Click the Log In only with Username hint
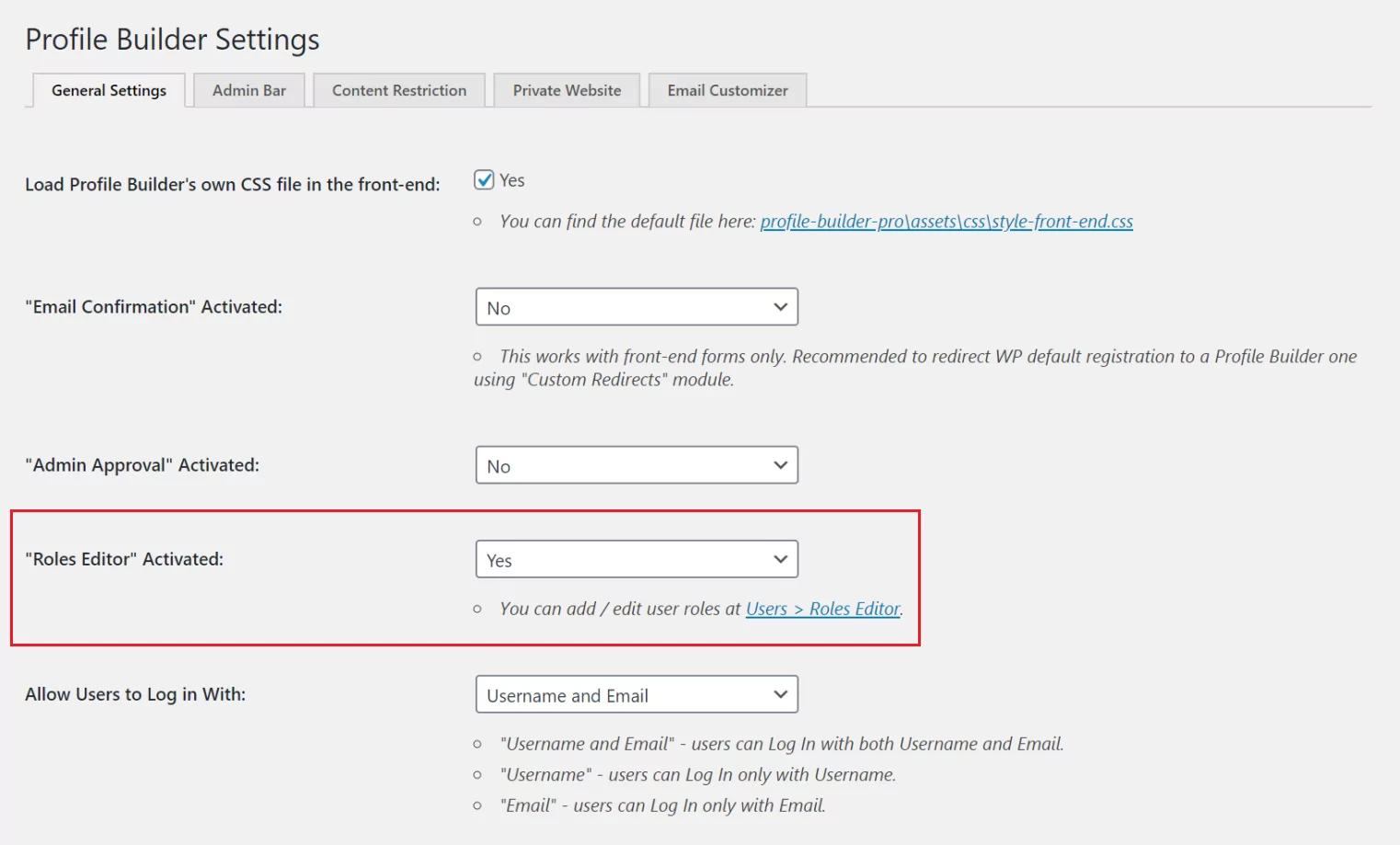 click(698, 775)
